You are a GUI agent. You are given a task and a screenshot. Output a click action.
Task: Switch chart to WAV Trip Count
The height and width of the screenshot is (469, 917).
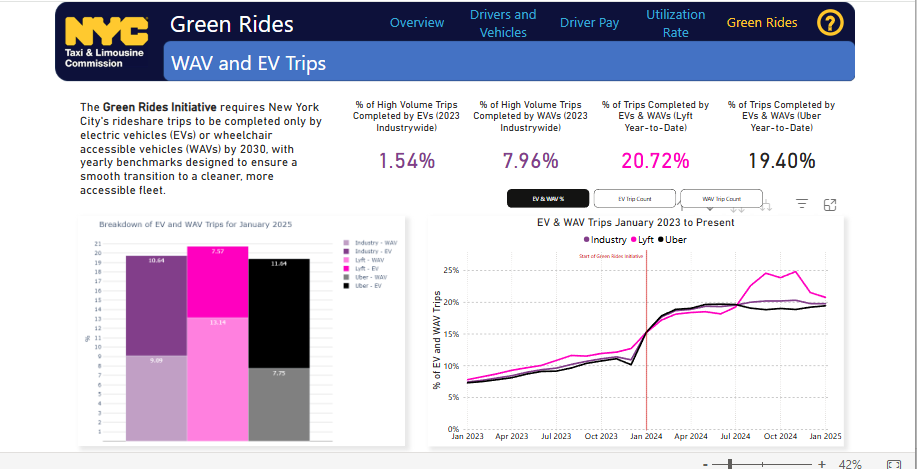[721, 198]
